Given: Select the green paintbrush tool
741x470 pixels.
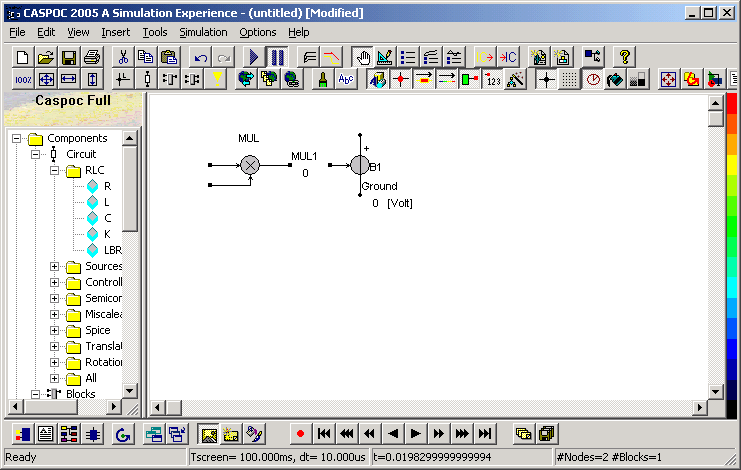Looking at the screenshot, I should tap(323, 79).
